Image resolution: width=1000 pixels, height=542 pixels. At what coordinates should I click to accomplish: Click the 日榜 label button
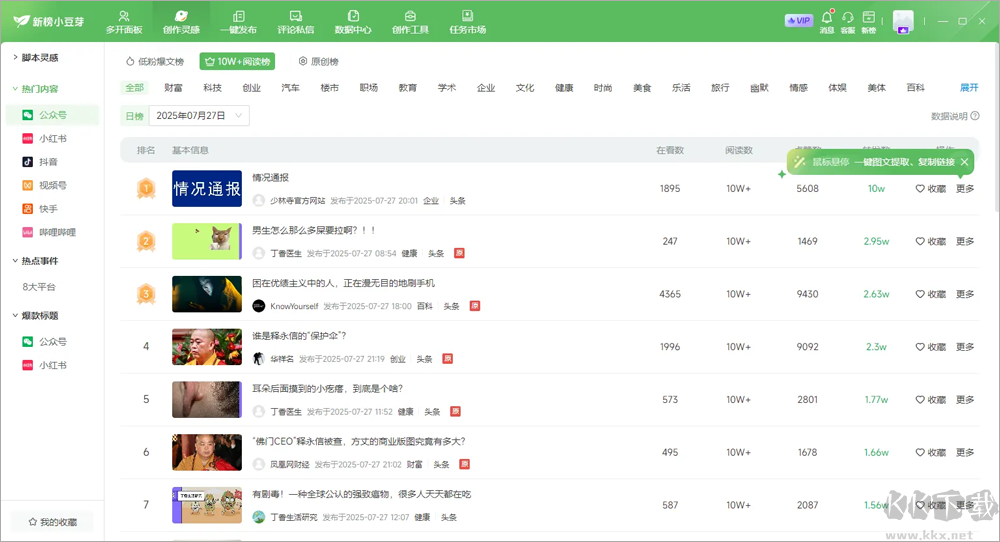click(135, 116)
